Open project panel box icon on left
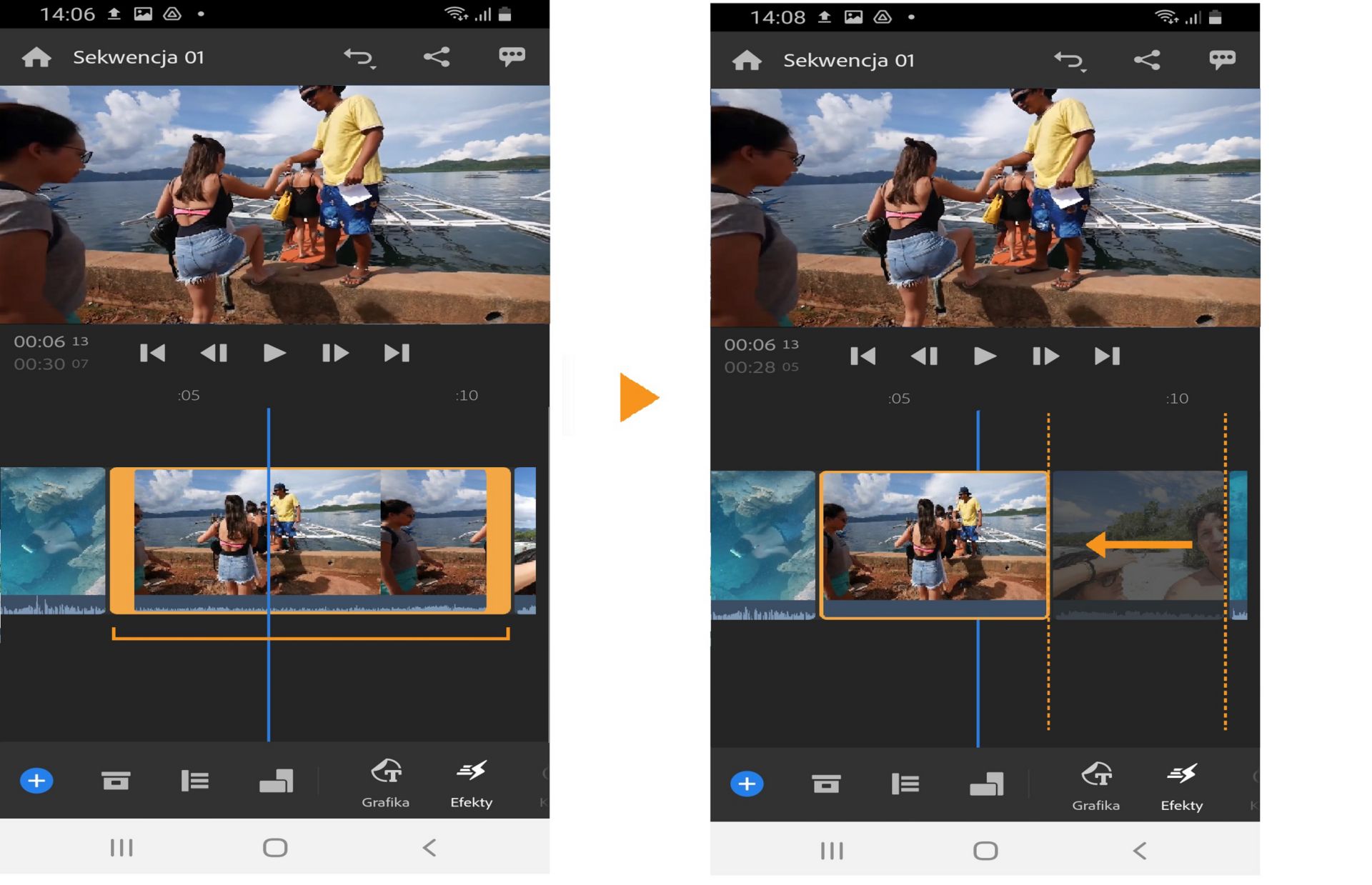The width and height of the screenshot is (1372, 885). click(x=115, y=781)
